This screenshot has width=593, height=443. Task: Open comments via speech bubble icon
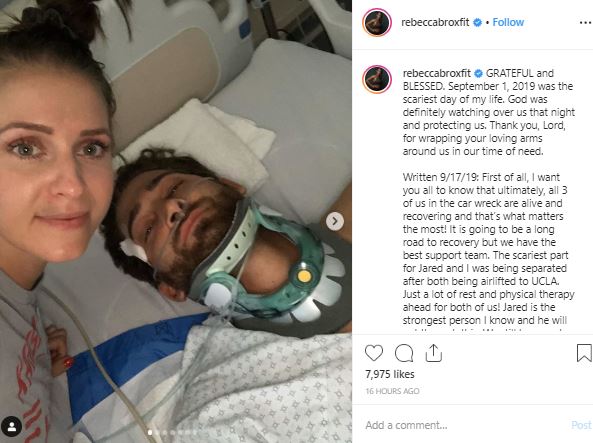click(x=404, y=353)
